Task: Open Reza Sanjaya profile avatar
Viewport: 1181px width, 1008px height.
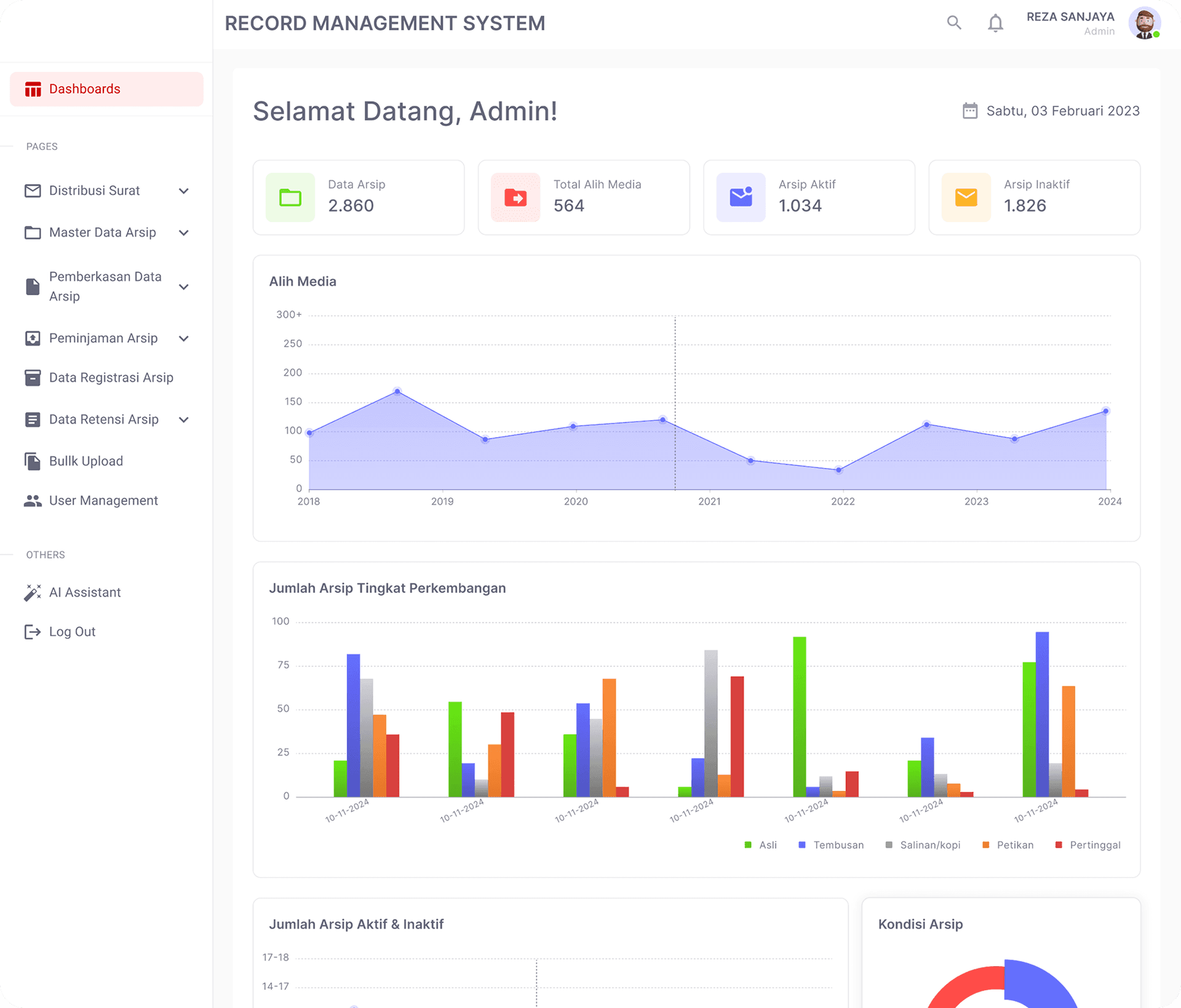Action: [1145, 23]
